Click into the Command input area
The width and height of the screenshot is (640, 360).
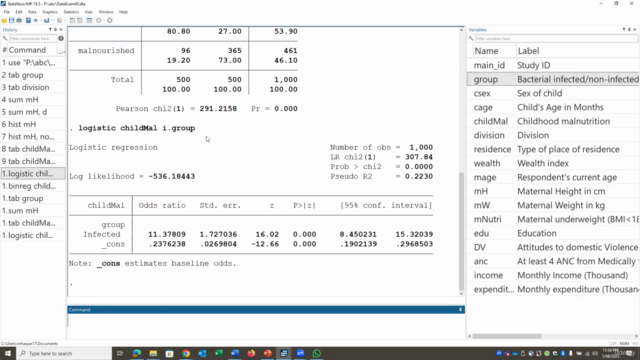(x=266, y=325)
